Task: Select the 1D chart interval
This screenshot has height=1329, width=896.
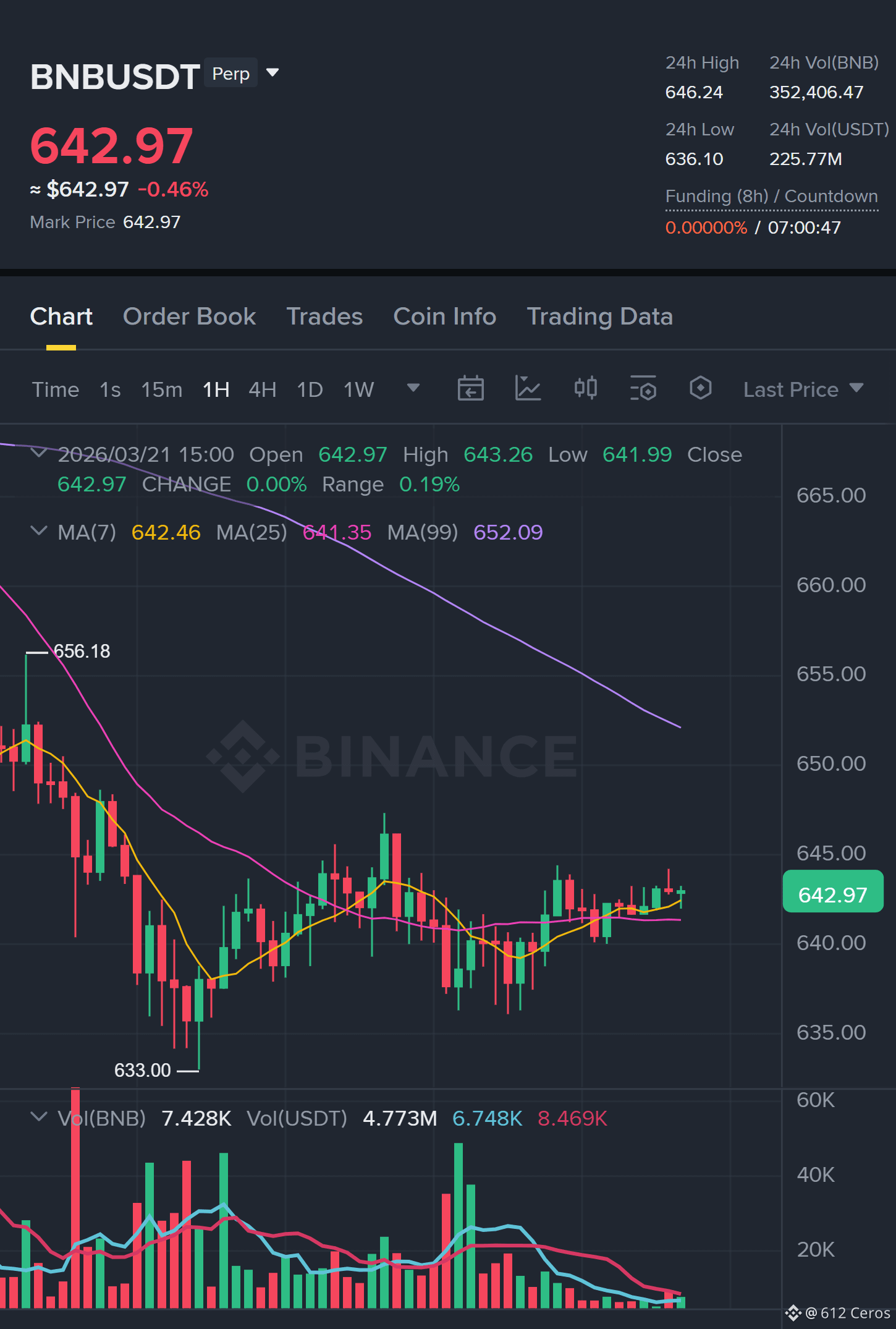Action: 310,390
